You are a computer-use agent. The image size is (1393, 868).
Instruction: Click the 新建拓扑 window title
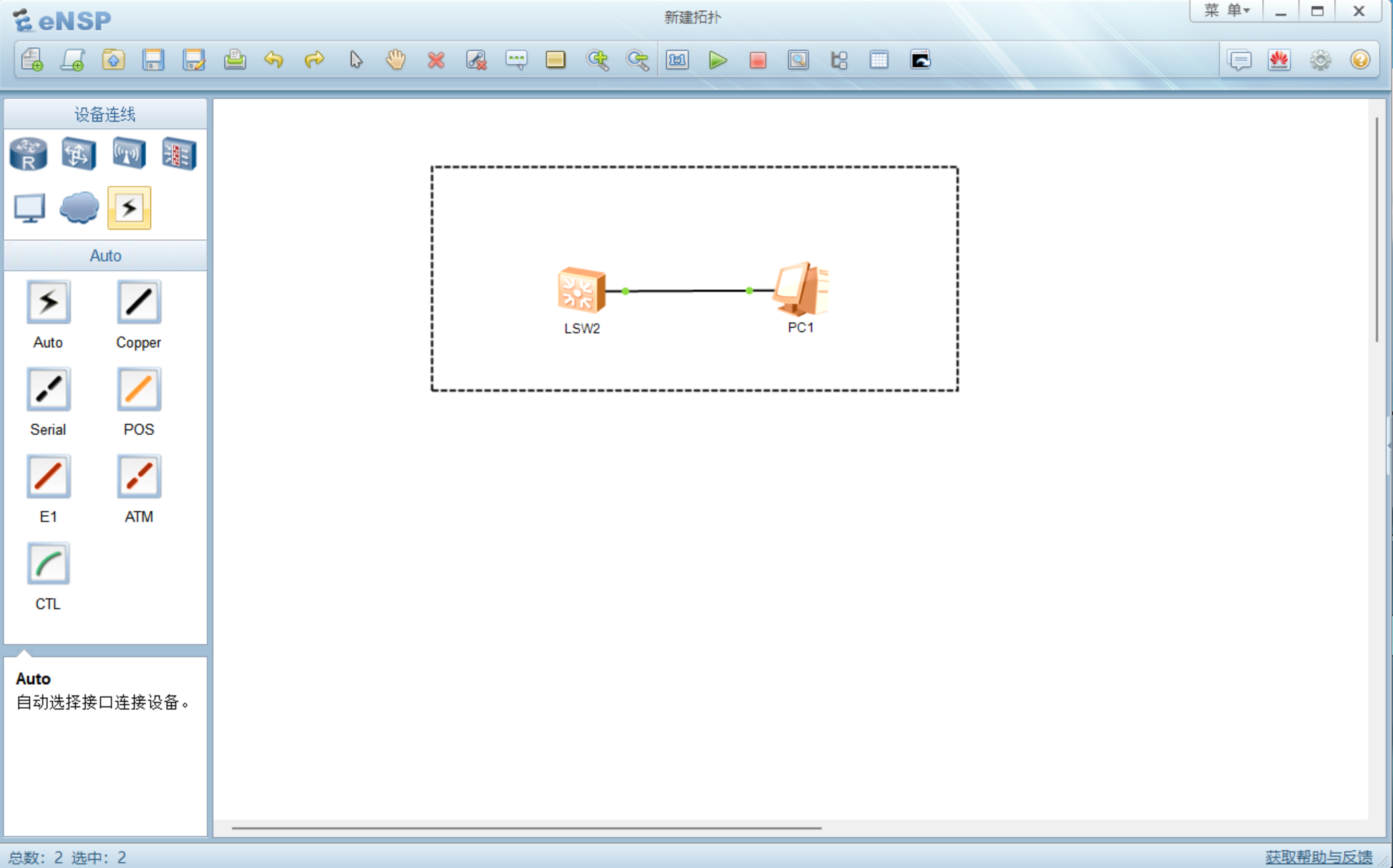692,17
